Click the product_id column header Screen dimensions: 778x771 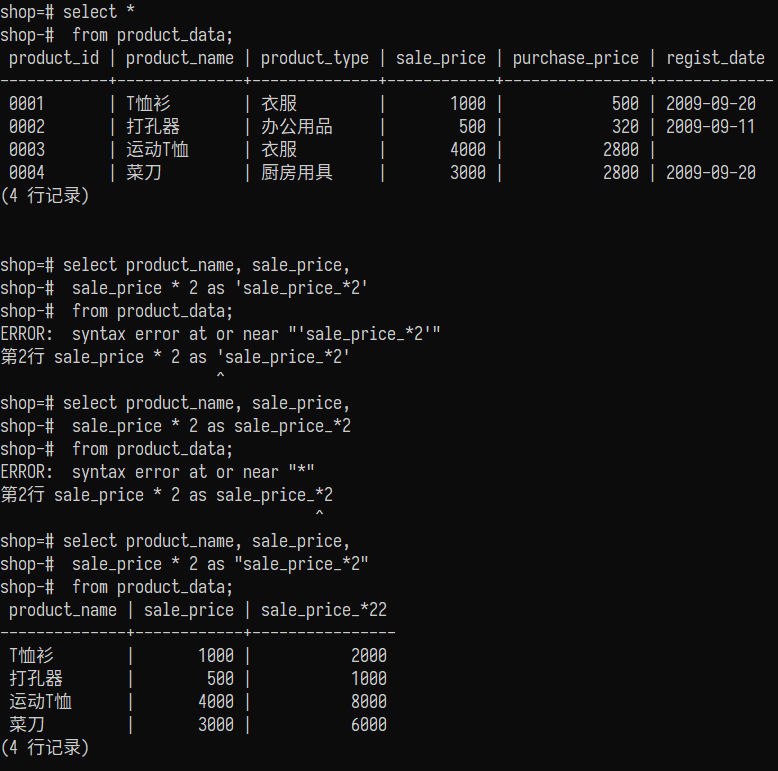[54, 58]
